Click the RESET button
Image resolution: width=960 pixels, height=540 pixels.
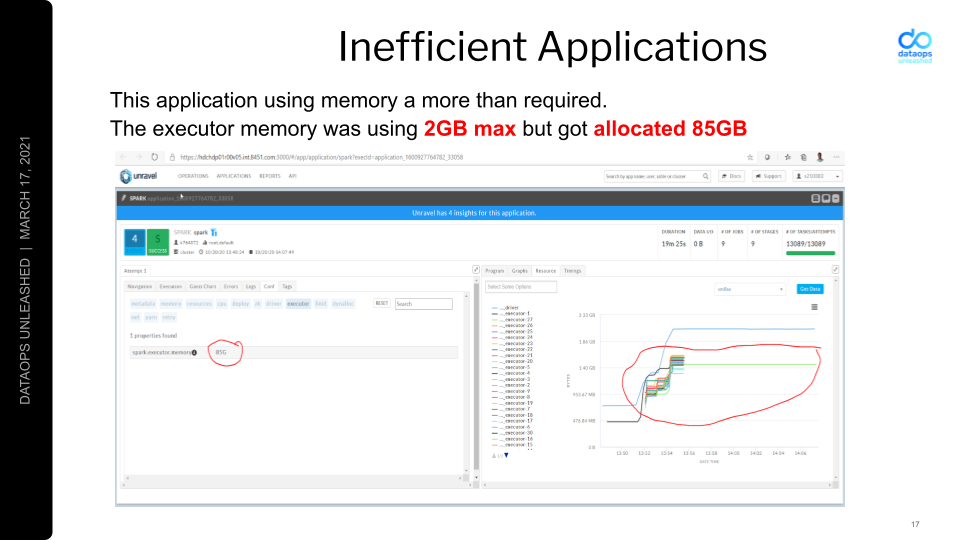pos(381,304)
